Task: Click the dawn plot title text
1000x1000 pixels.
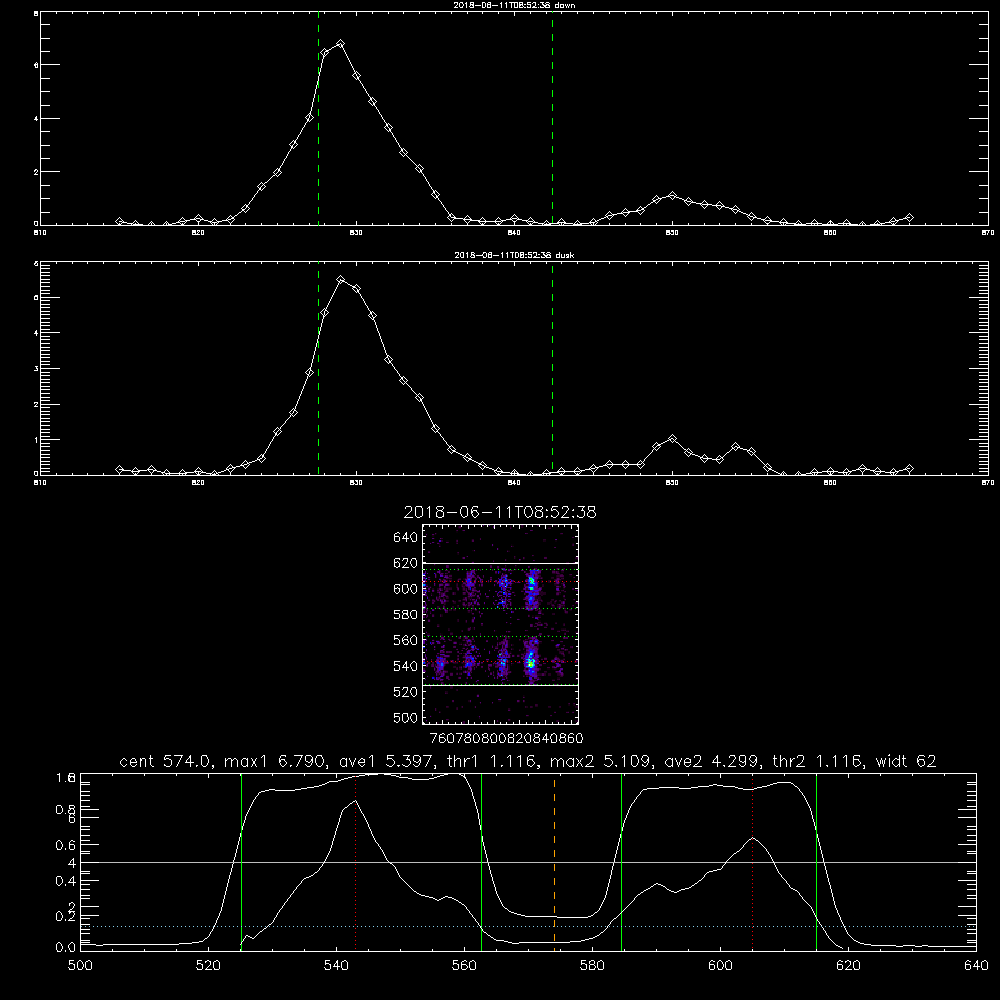Action: click(514, 5)
